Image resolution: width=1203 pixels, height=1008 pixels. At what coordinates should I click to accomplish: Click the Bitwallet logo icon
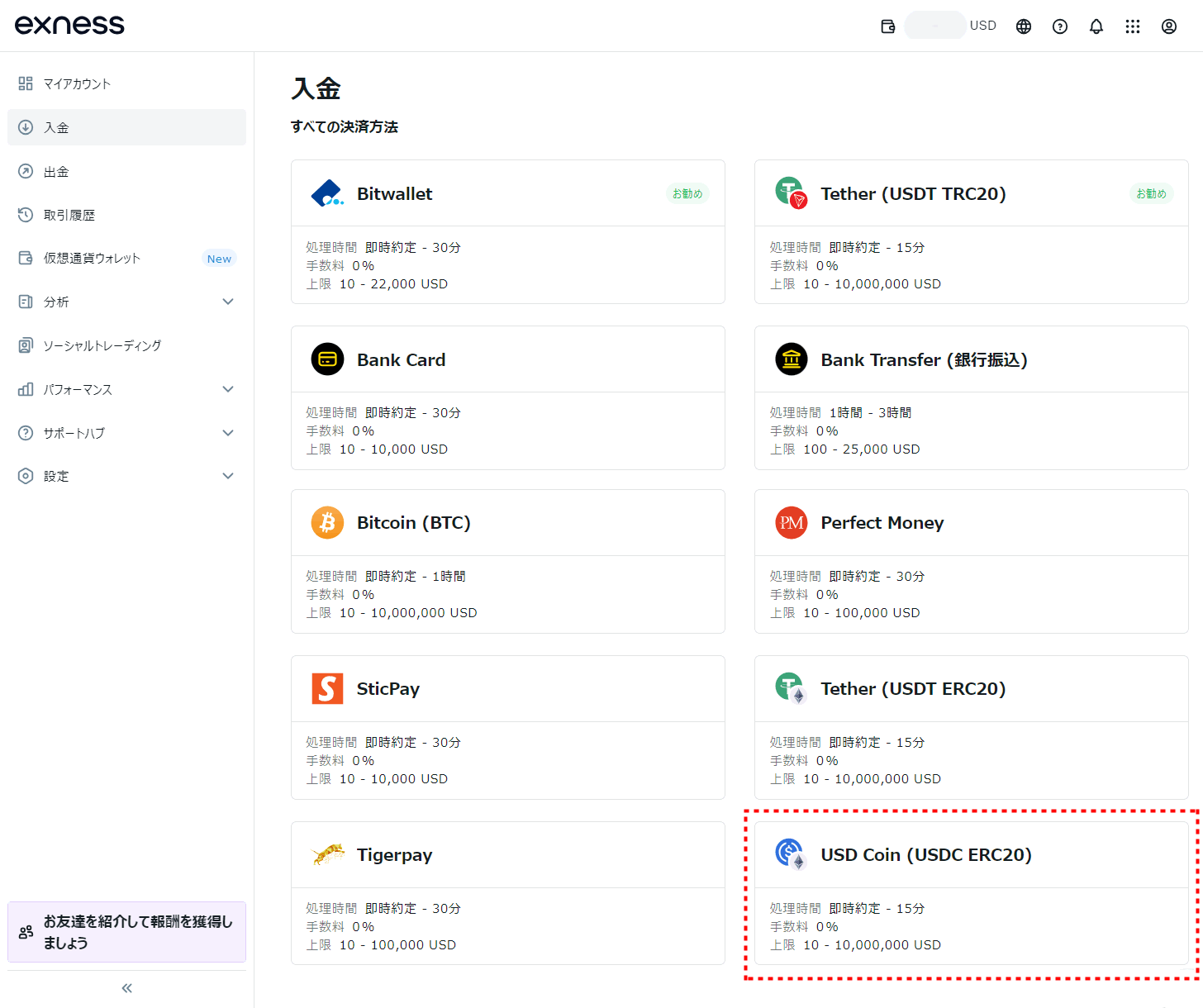[327, 193]
